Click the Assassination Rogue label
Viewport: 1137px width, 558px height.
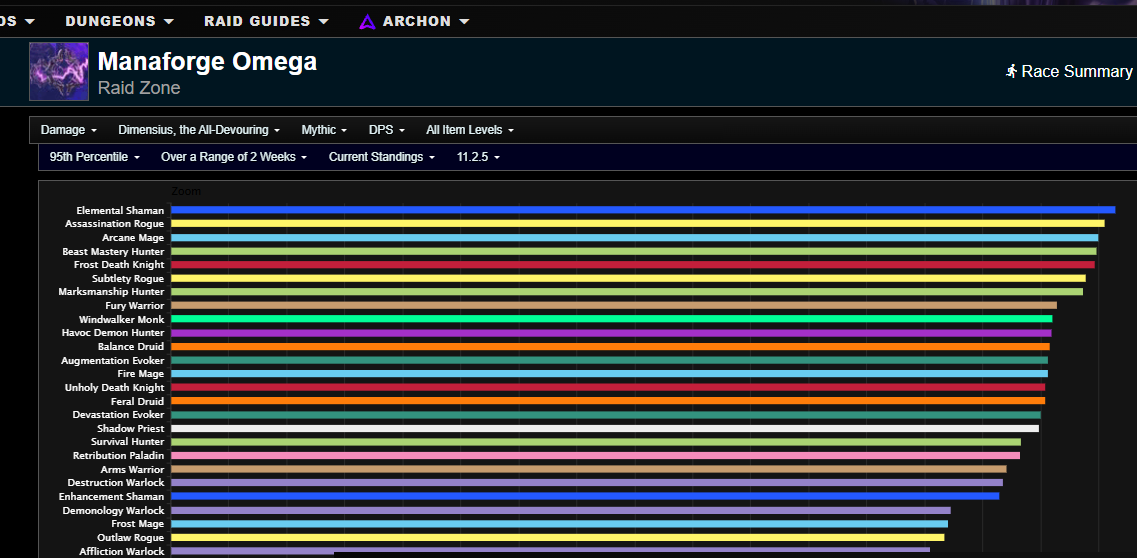[x=115, y=224]
